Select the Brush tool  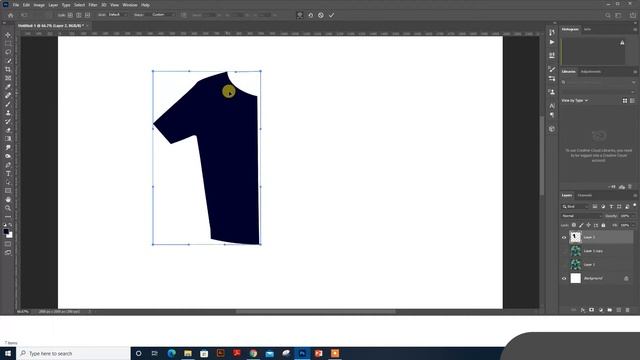point(8,104)
